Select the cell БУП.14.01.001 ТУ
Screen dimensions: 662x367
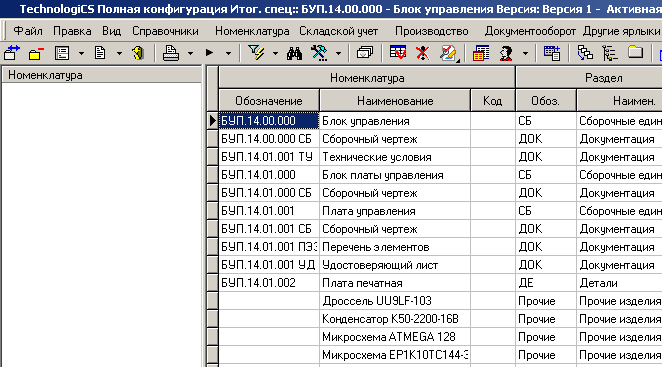tap(269, 157)
